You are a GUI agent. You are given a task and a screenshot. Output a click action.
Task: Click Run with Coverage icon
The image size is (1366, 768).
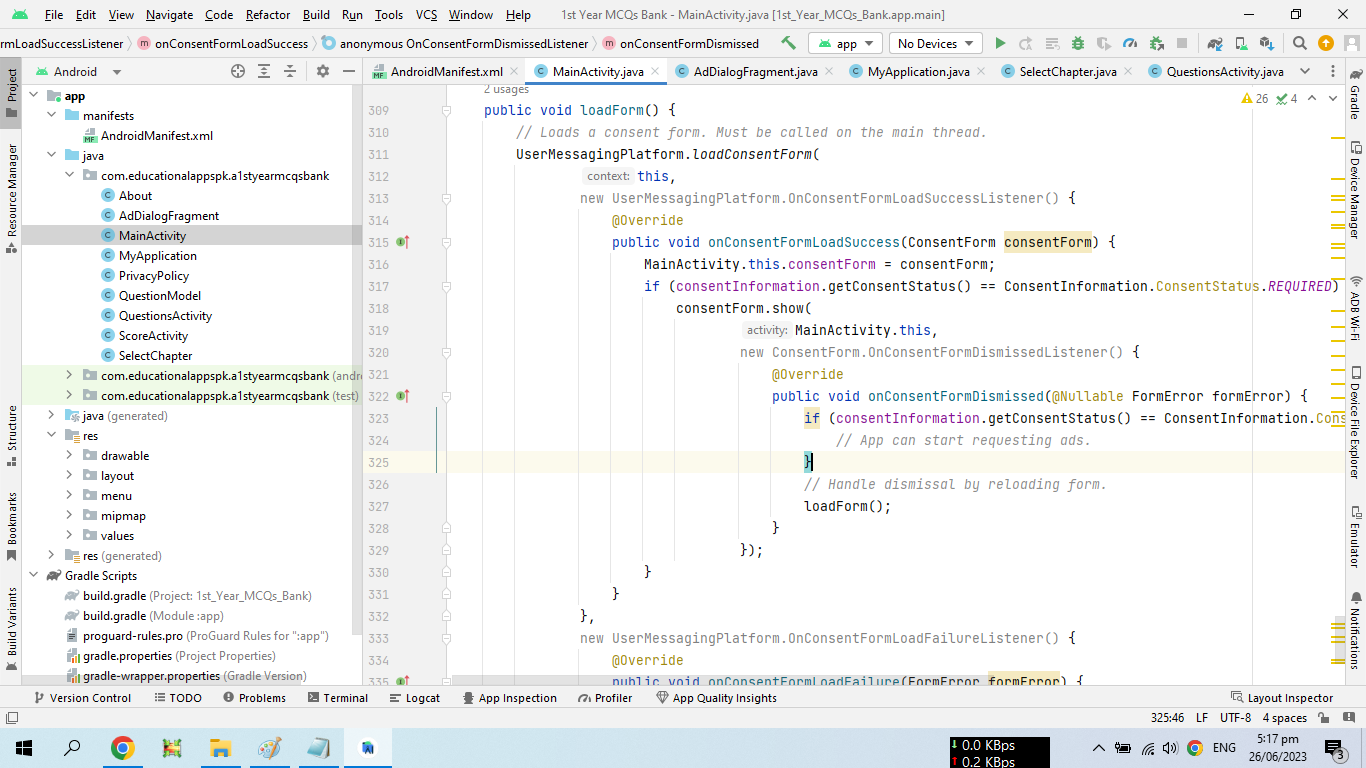[x=1104, y=43]
